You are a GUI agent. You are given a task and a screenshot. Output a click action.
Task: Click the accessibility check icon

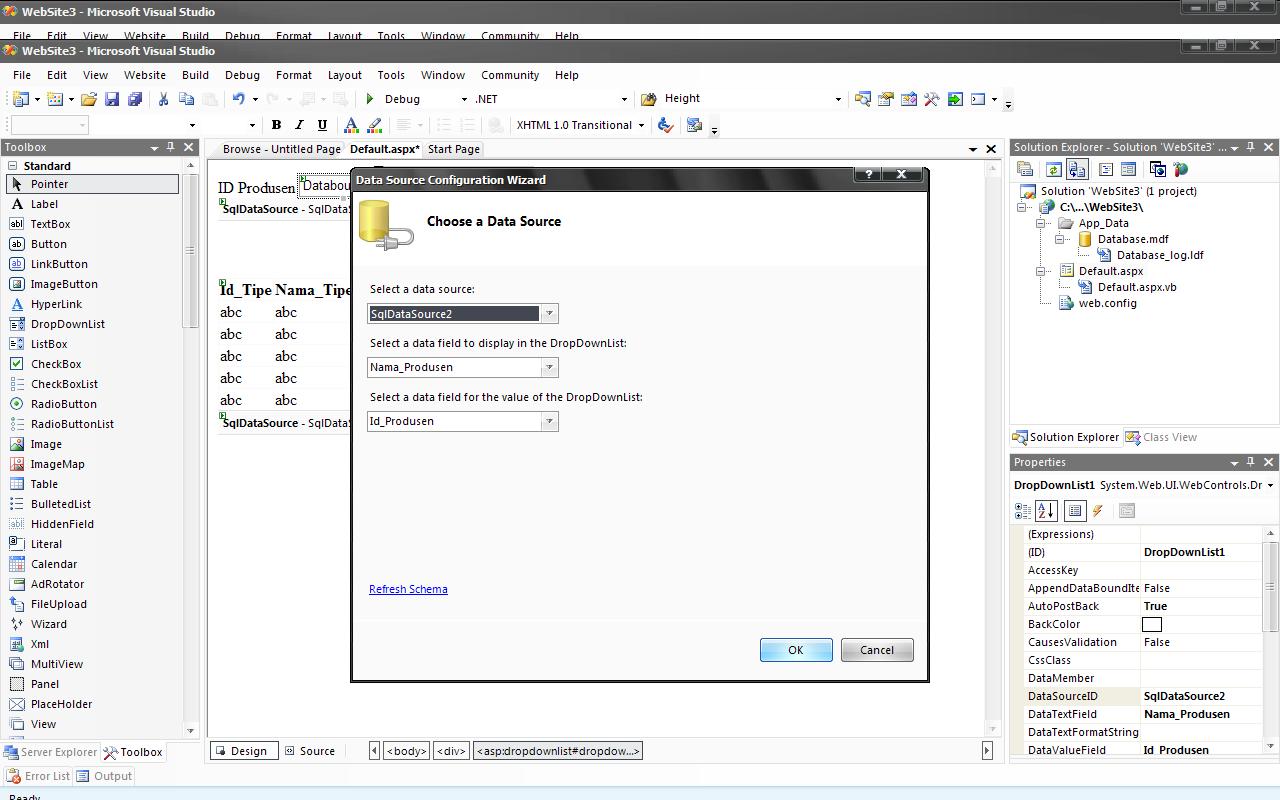point(665,125)
